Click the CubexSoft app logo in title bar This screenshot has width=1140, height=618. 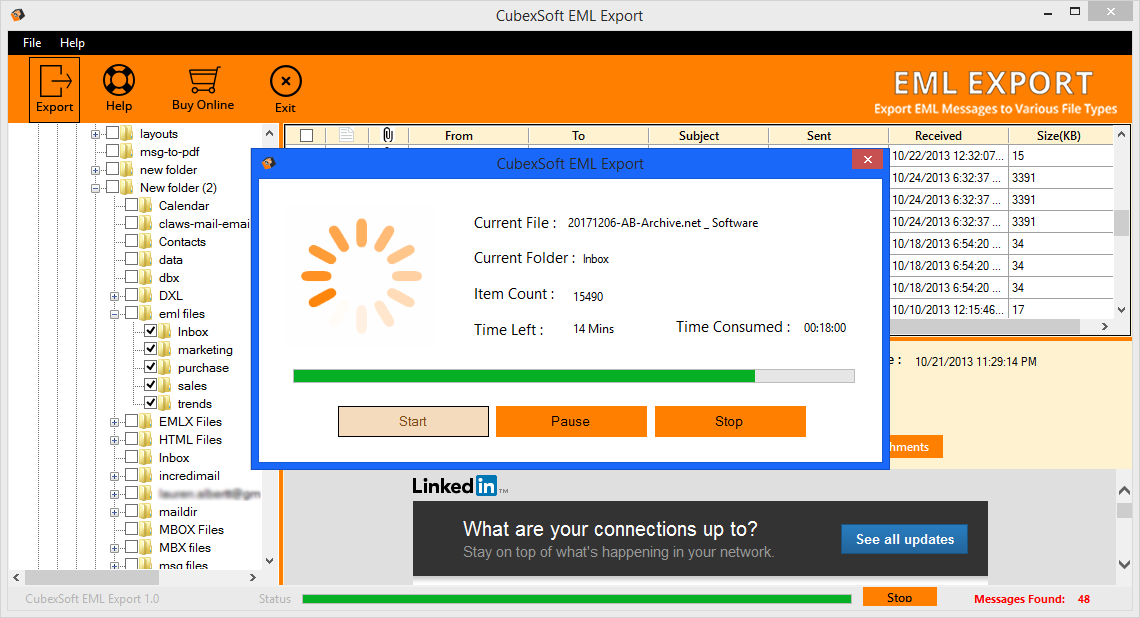click(18, 15)
